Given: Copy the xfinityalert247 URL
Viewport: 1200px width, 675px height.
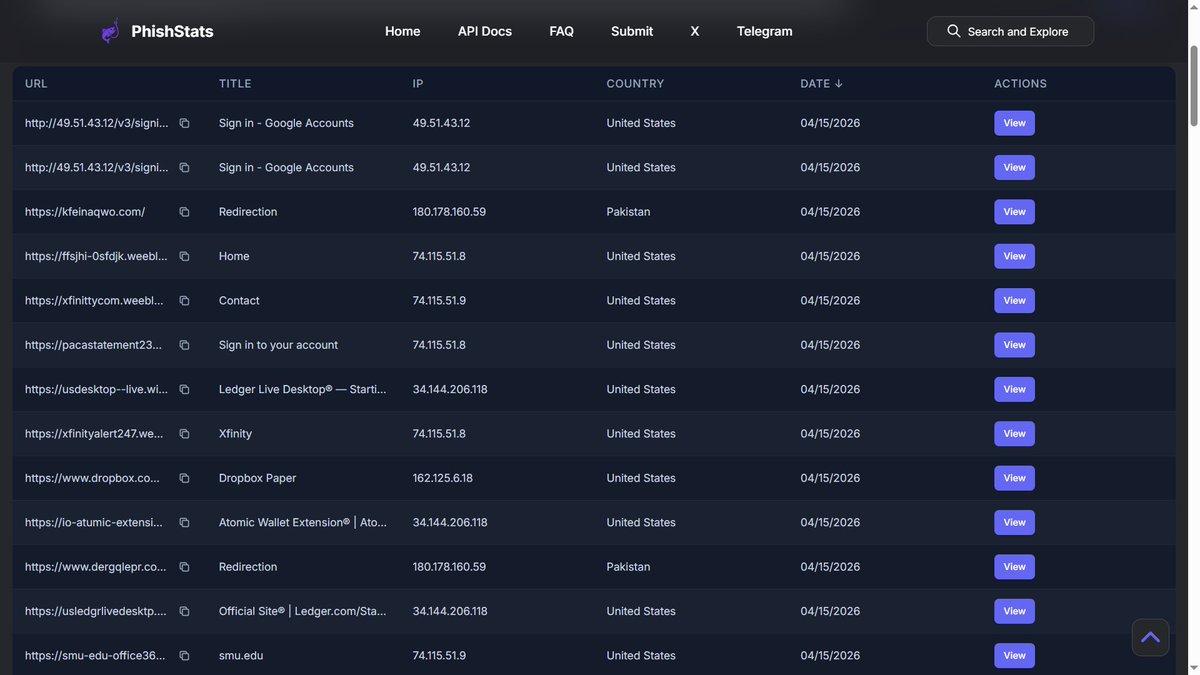Looking at the screenshot, I should point(184,434).
